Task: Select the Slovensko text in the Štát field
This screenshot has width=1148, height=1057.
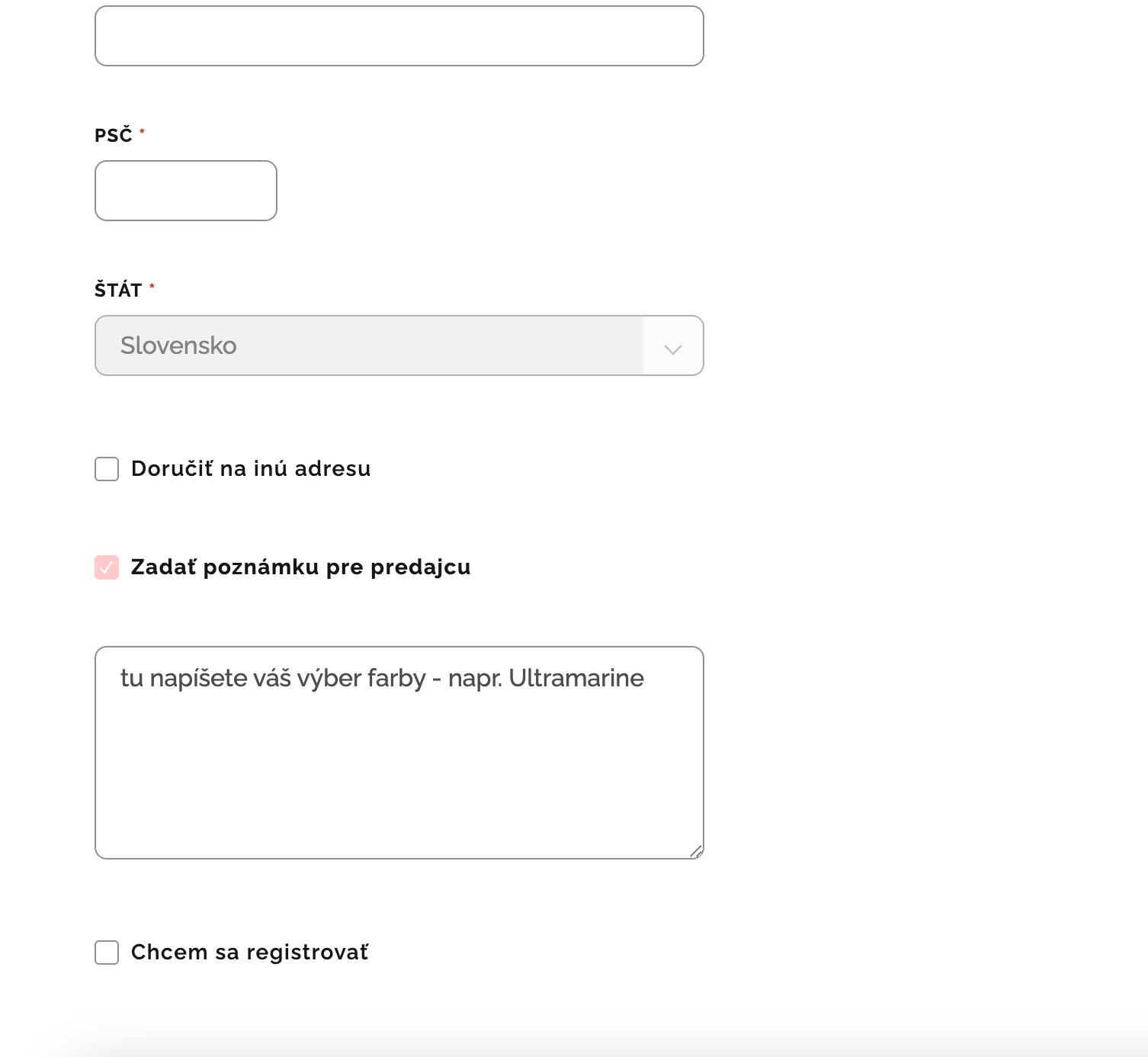Action: click(x=178, y=345)
